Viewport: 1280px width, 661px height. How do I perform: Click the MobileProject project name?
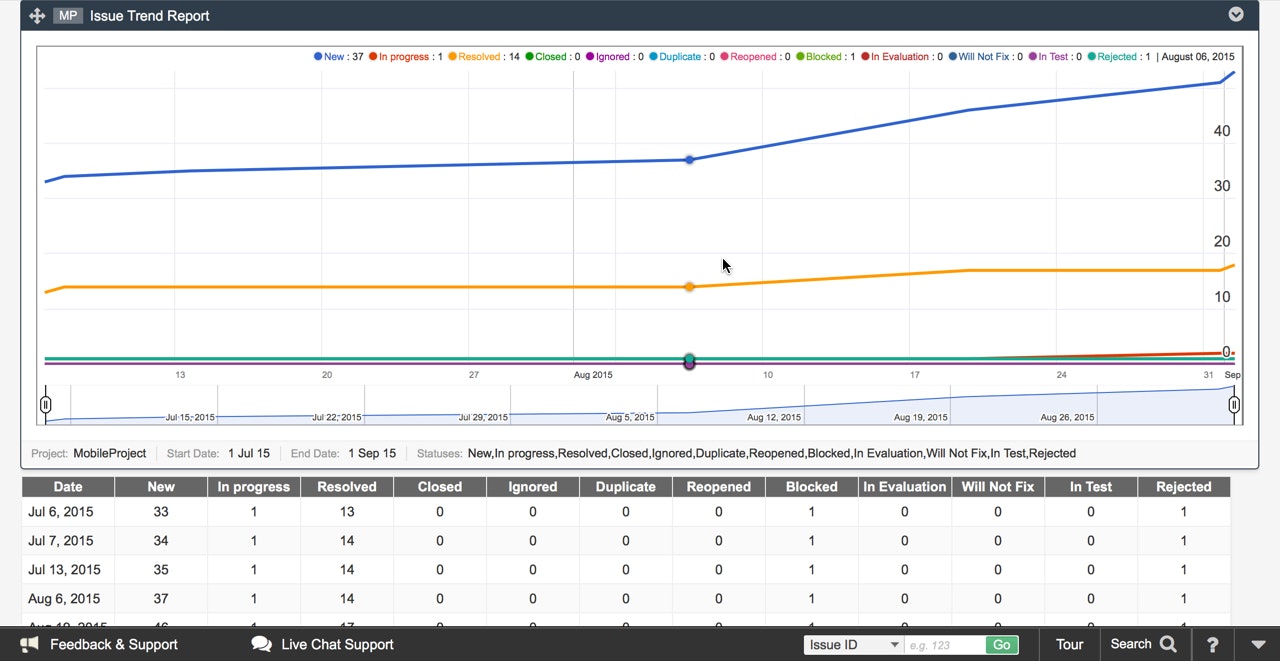[110, 453]
